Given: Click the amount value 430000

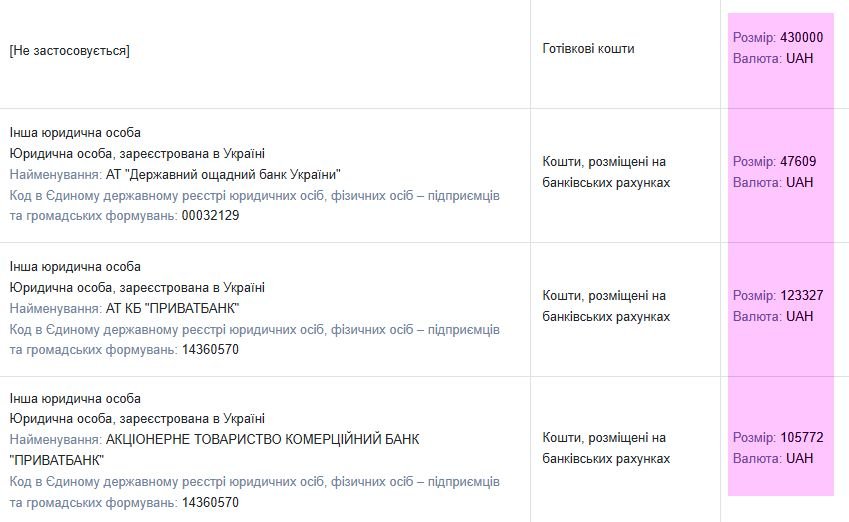Looking at the screenshot, I should click(801, 37).
